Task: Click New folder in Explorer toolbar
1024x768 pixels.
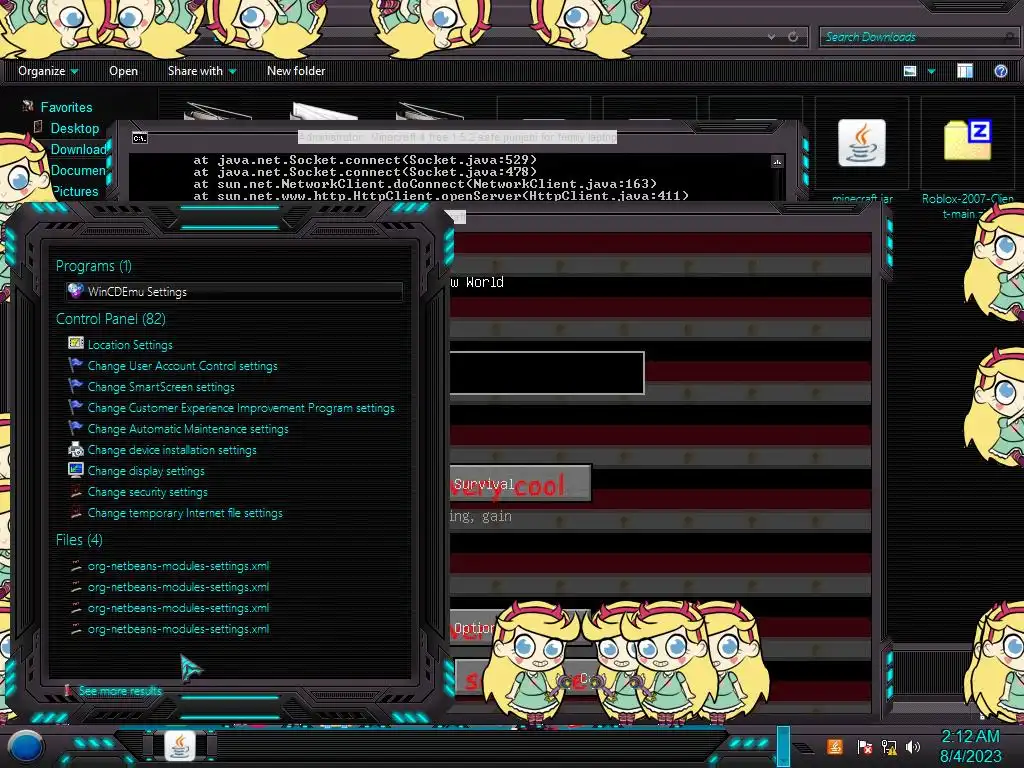Action: (x=296, y=71)
